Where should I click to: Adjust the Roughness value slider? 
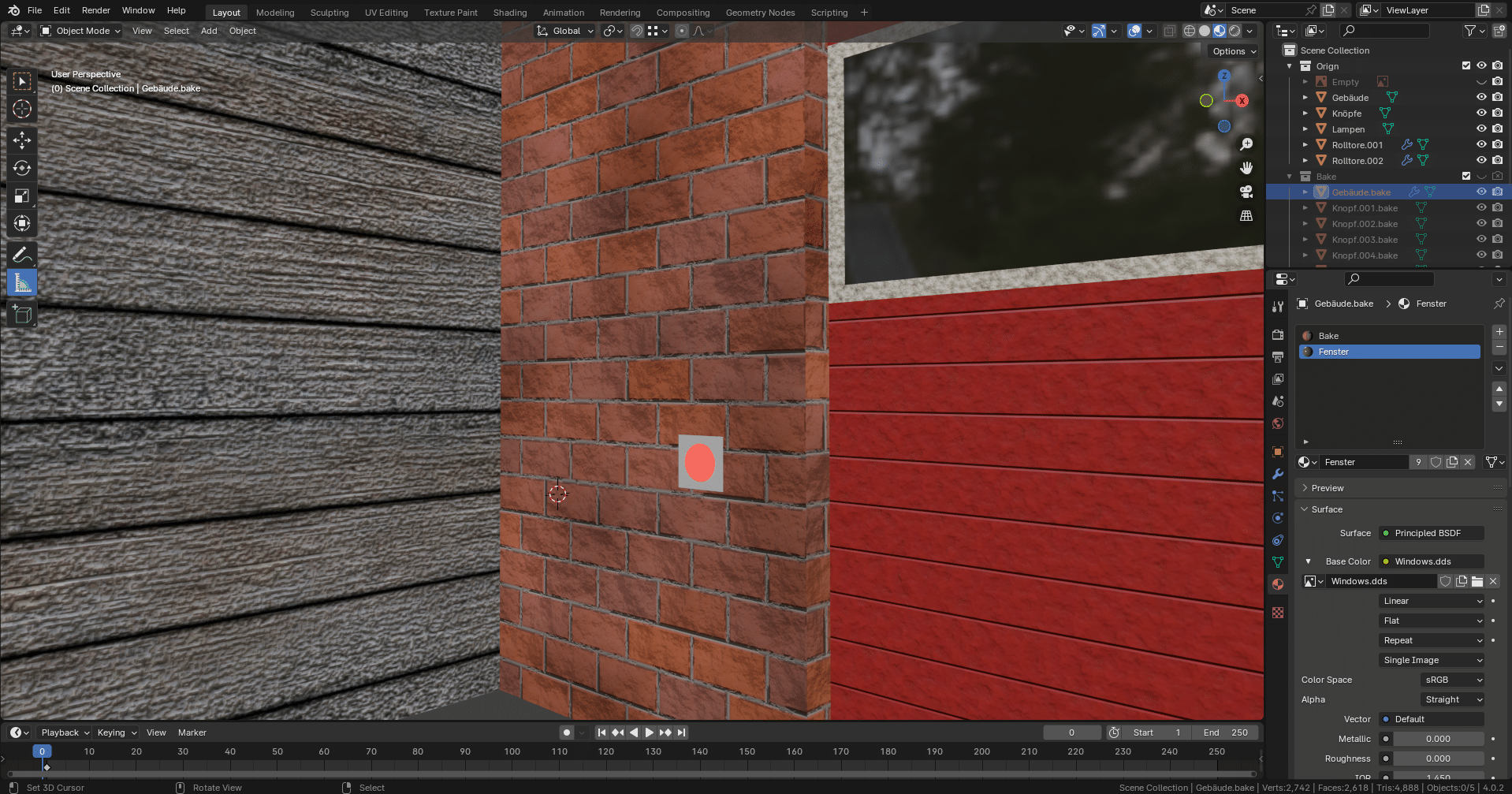[x=1438, y=759]
